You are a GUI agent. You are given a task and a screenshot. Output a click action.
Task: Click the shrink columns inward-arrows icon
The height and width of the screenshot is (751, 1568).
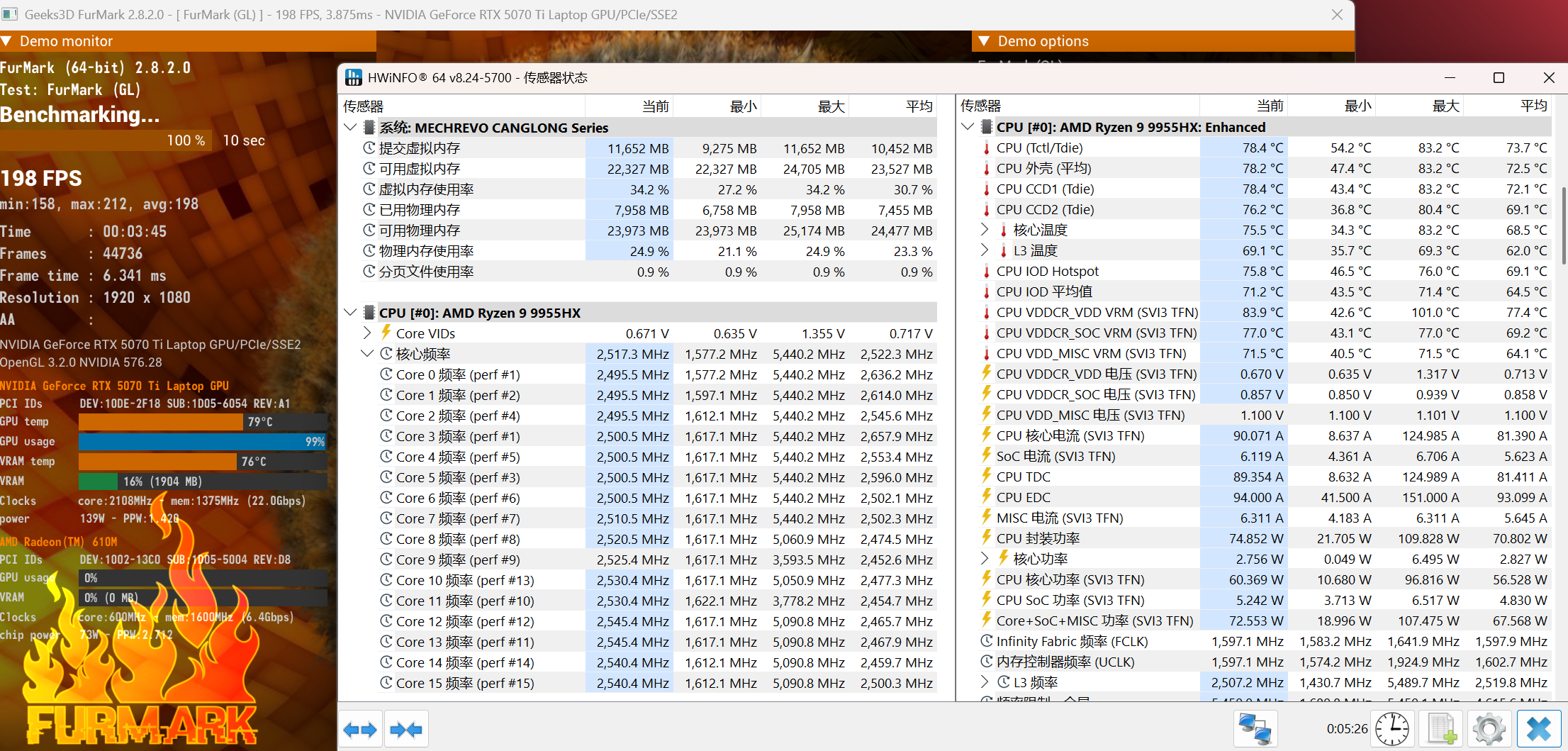tap(406, 729)
